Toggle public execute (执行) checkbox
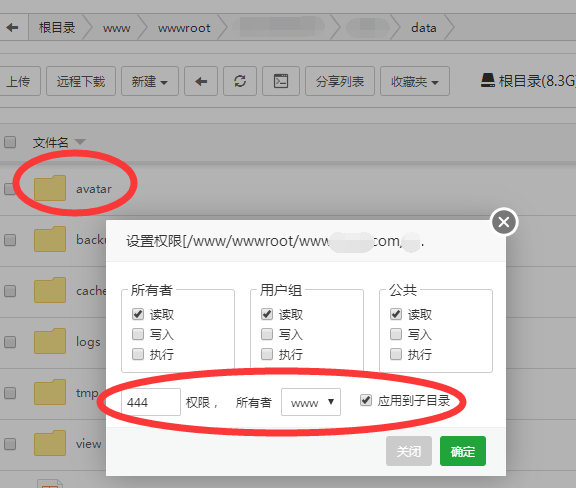This screenshot has width=576, height=488. point(396,354)
